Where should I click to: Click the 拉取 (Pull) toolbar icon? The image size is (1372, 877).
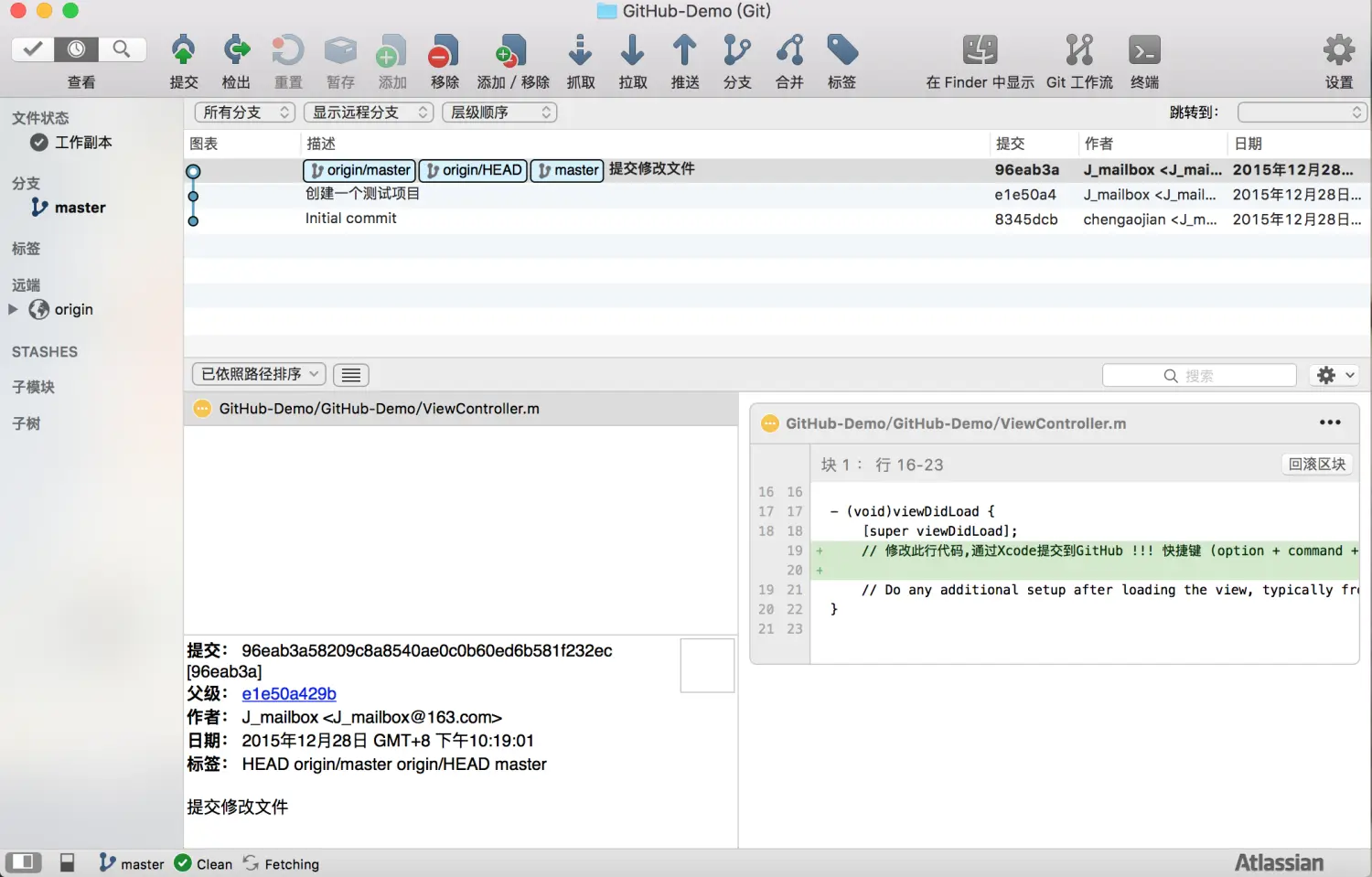click(x=632, y=51)
